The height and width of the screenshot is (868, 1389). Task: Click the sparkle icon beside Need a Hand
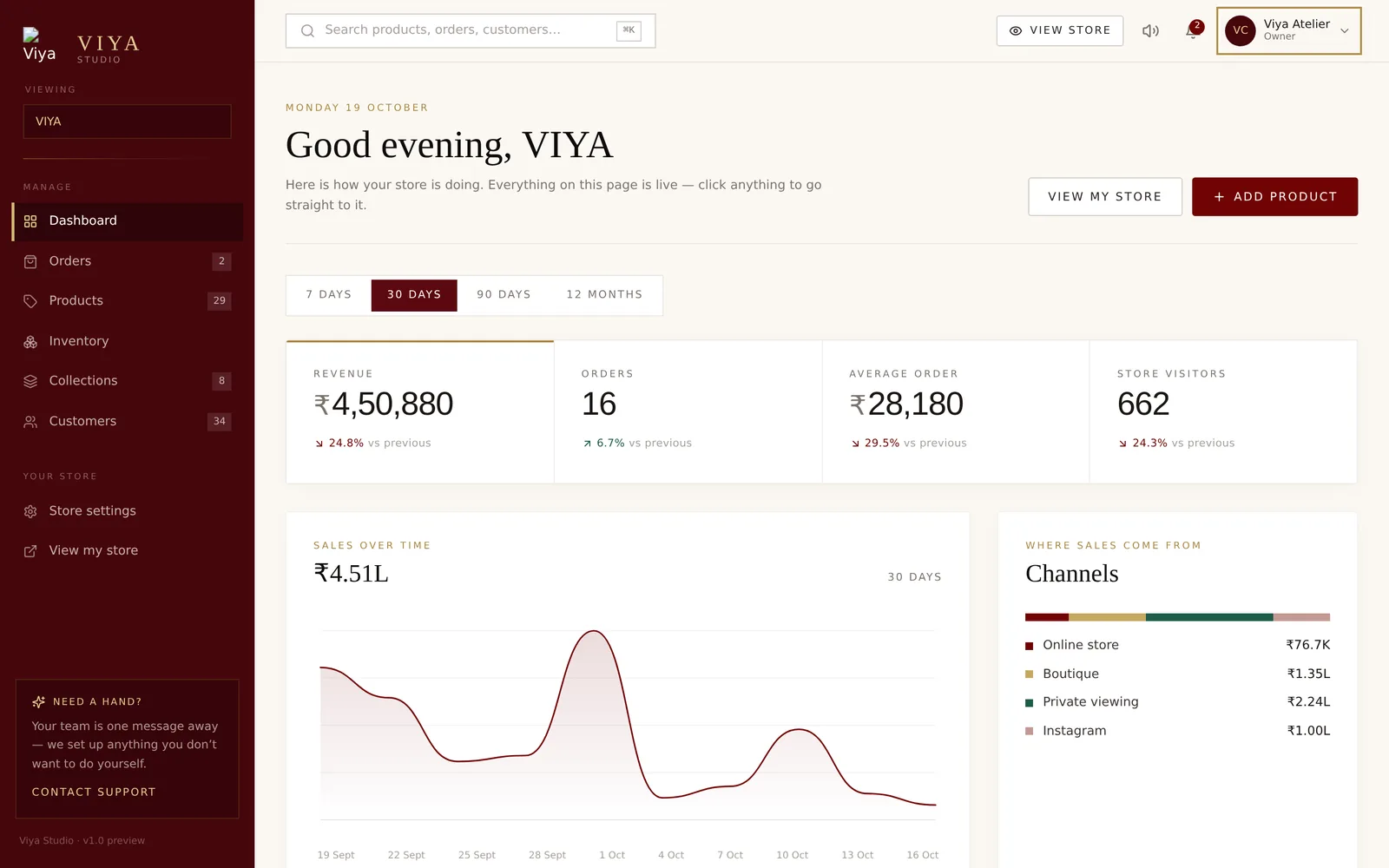click(x=38, y=701)
